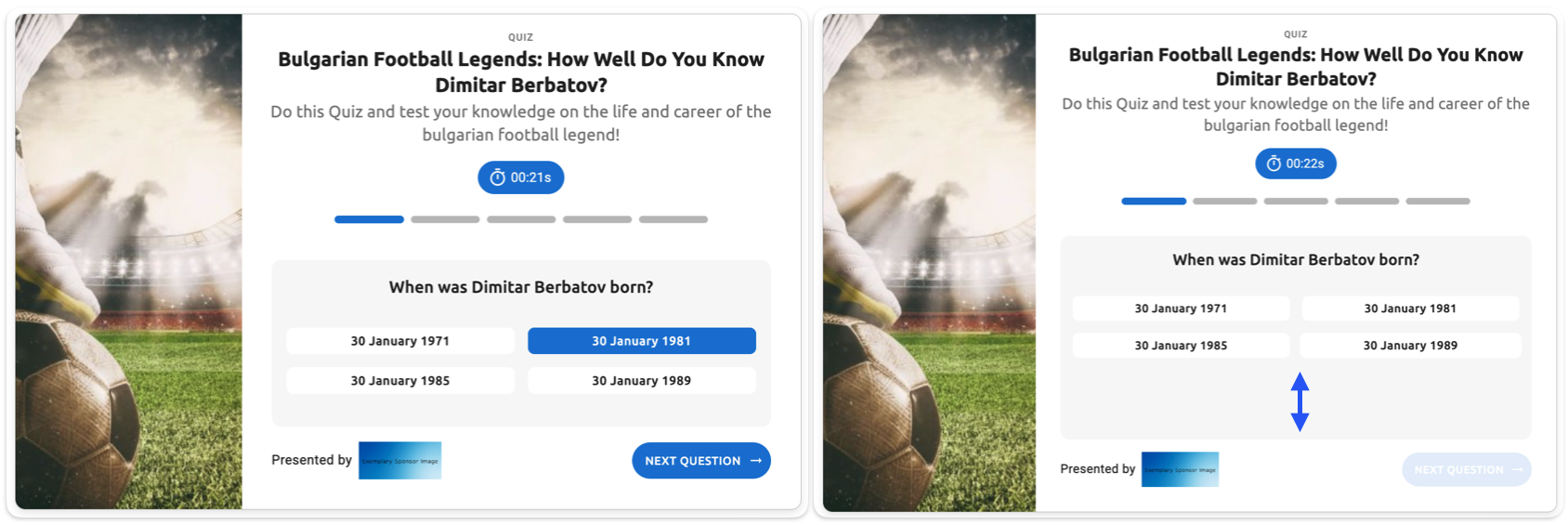
Task: Click the blue double-headed vertical arrow
Action: 1300,401
